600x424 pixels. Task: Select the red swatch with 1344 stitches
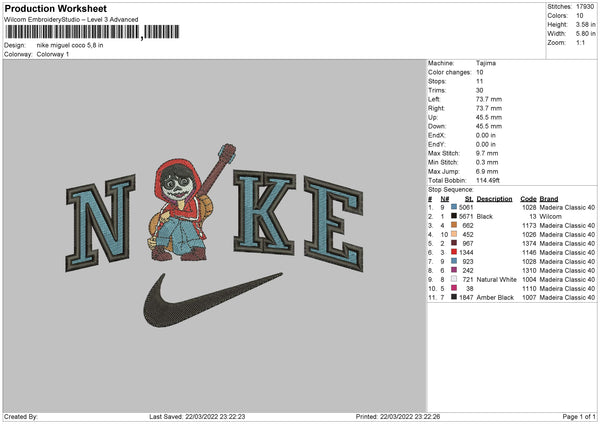point(454,252)
